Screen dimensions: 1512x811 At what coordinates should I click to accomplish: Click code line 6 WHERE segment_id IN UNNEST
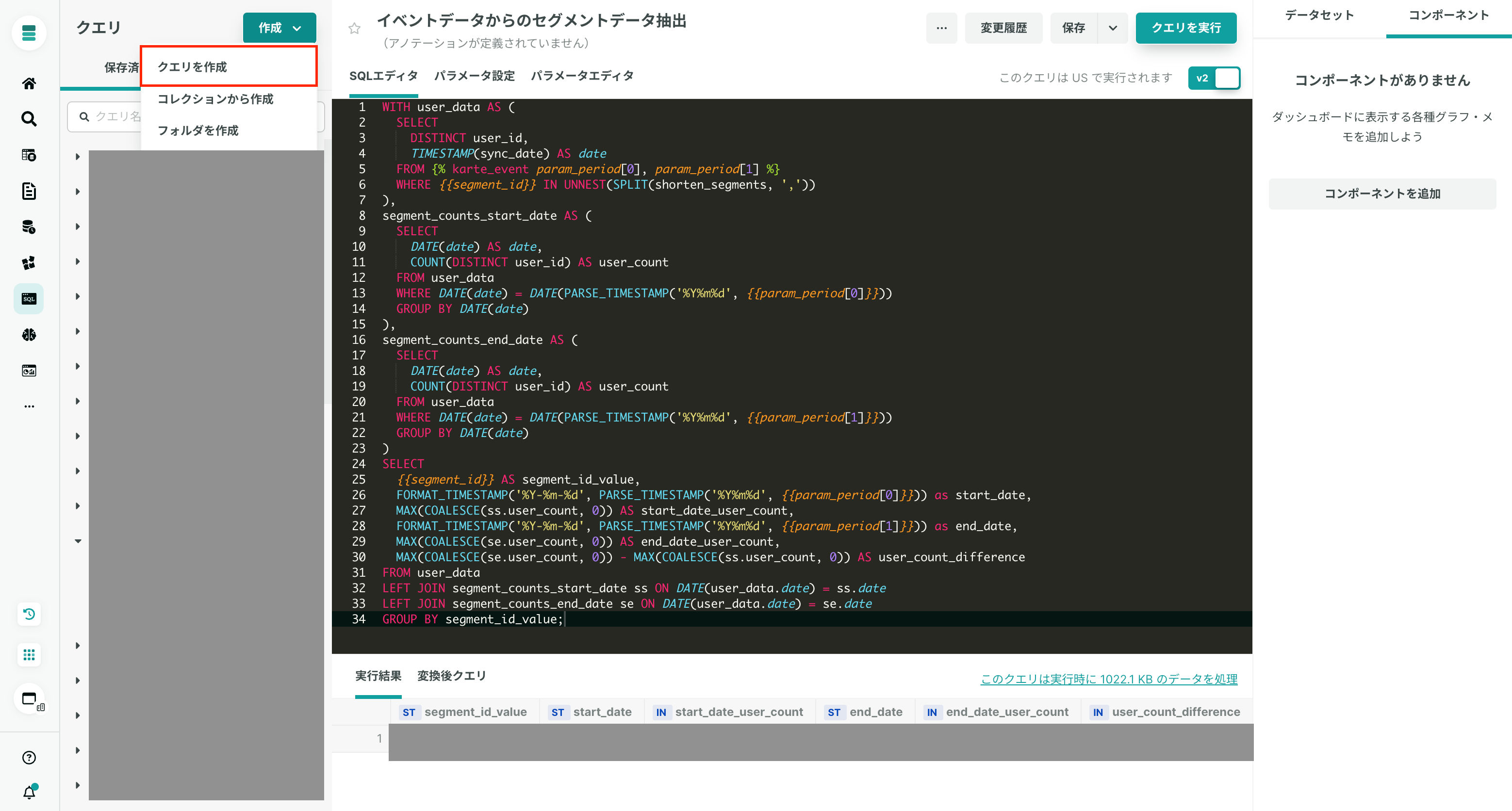[x=605, y=184]
